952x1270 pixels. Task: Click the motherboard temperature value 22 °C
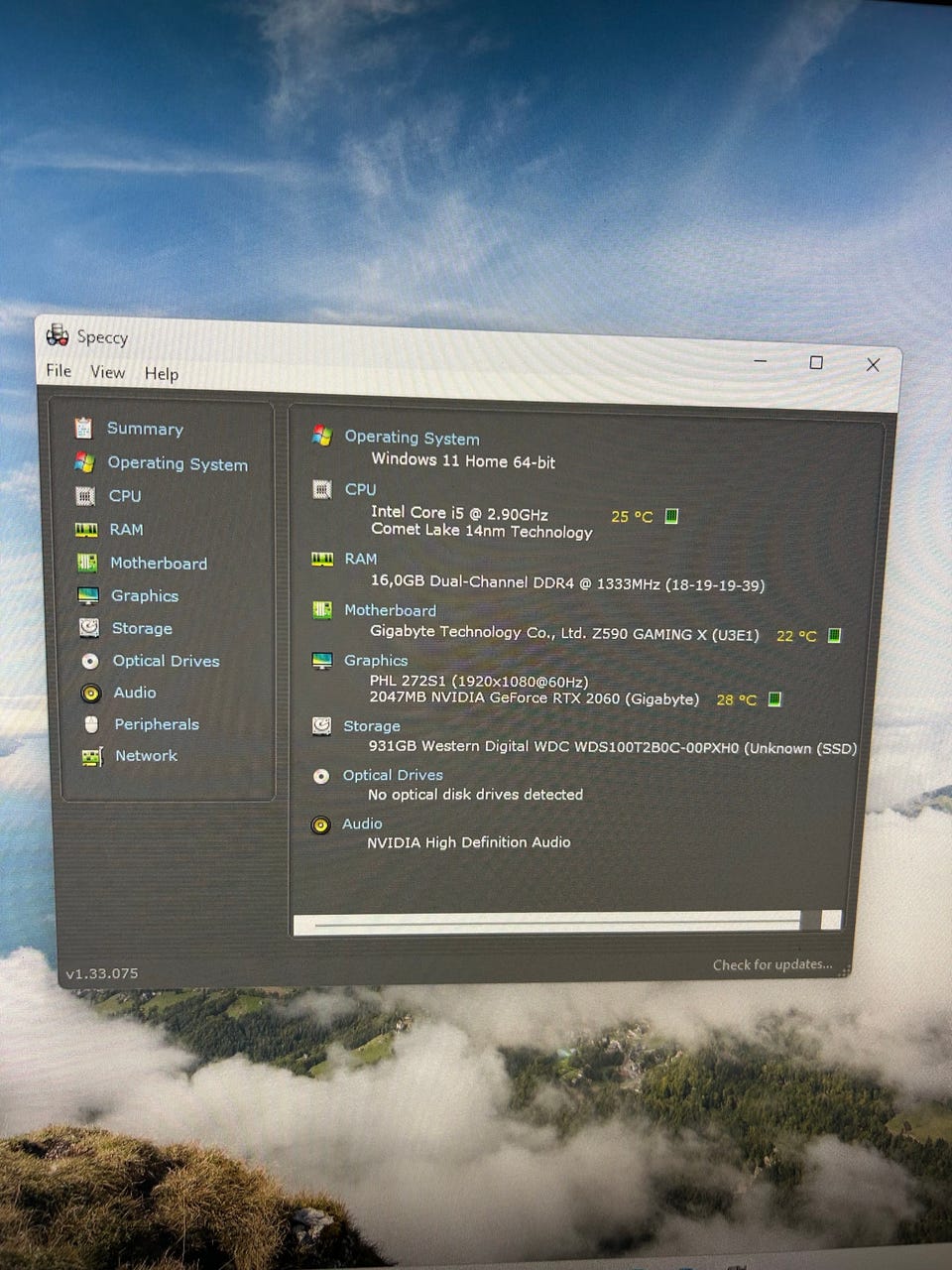pos(796,636)
